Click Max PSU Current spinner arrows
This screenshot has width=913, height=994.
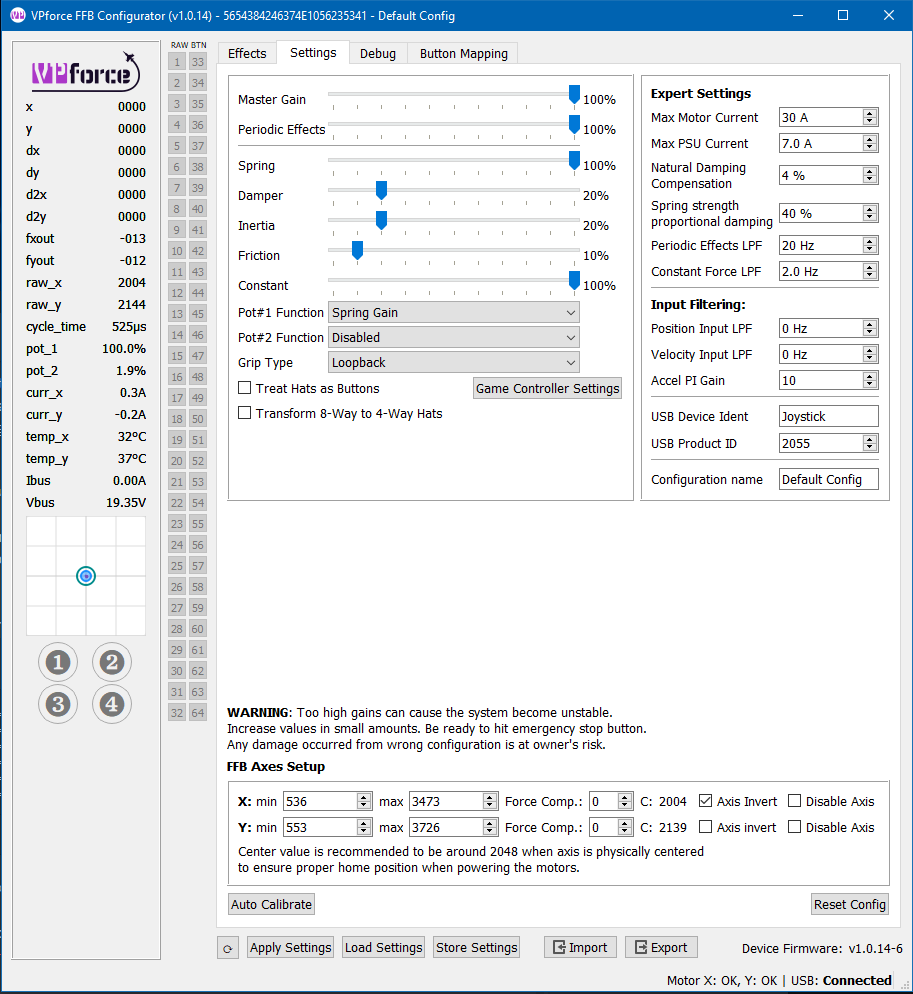870,143
